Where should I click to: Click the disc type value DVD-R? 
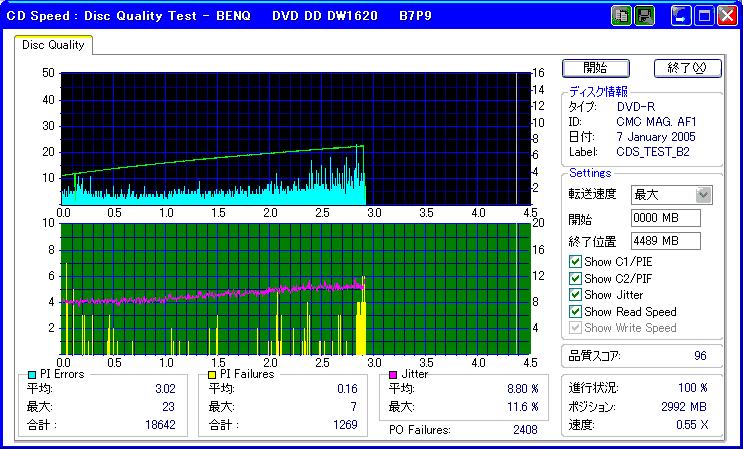(x=636, y=107)
